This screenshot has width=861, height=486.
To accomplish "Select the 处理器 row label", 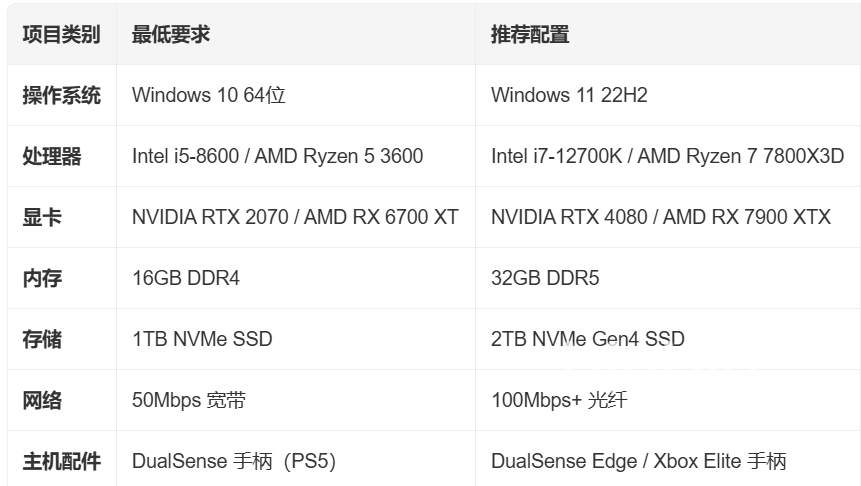I will click(62, 157).
